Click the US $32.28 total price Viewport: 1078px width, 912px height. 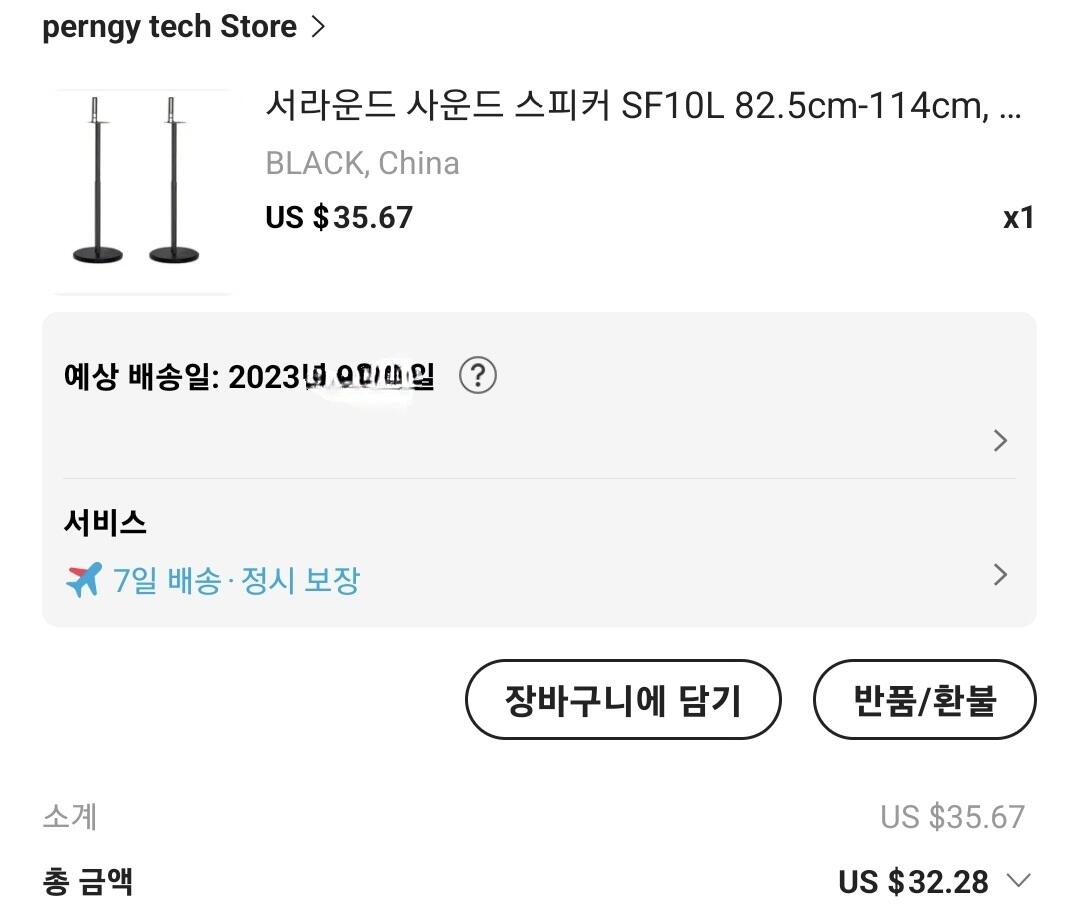coord(913,882)
